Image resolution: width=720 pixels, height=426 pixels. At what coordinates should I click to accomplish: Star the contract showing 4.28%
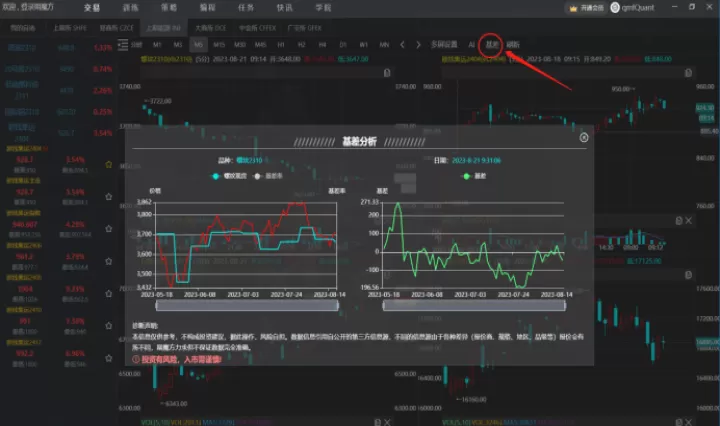pyautogui.click(x=109, y=229)
